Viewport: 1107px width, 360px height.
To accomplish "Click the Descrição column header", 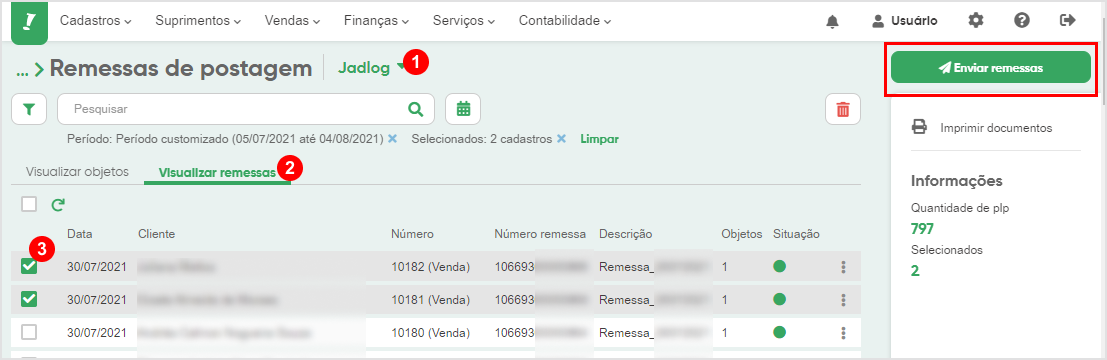I will click(x=626, y=234).
